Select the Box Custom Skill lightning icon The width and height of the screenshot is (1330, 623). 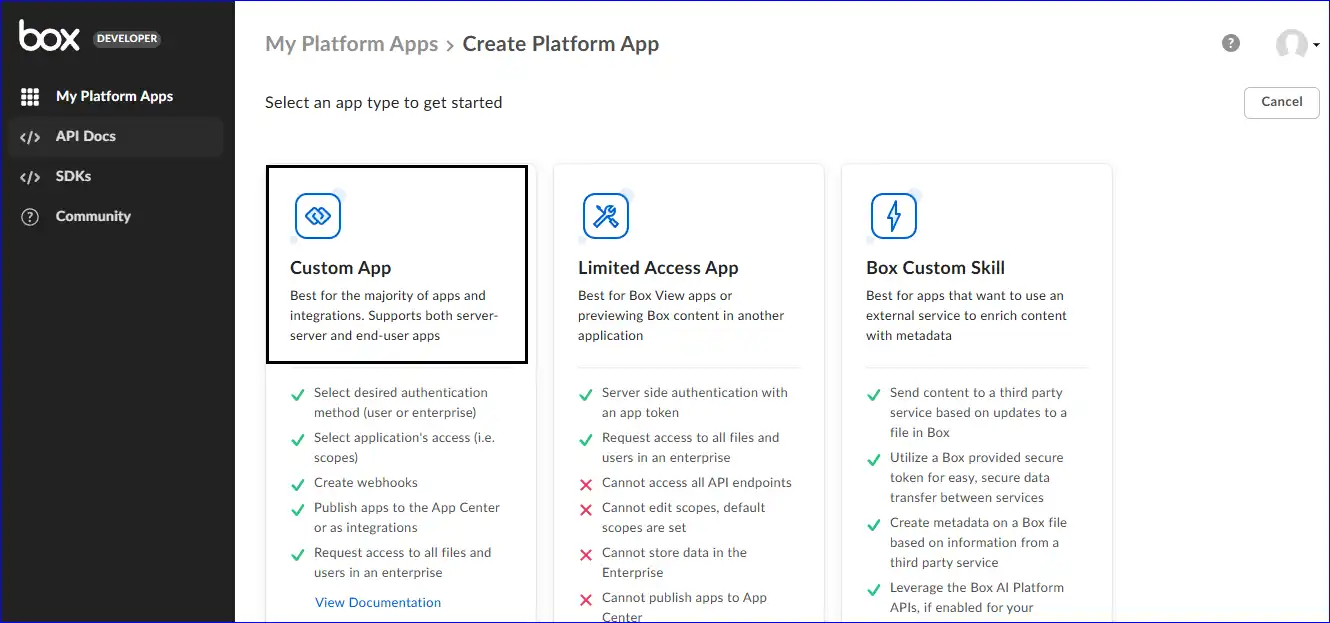[894, 216]
